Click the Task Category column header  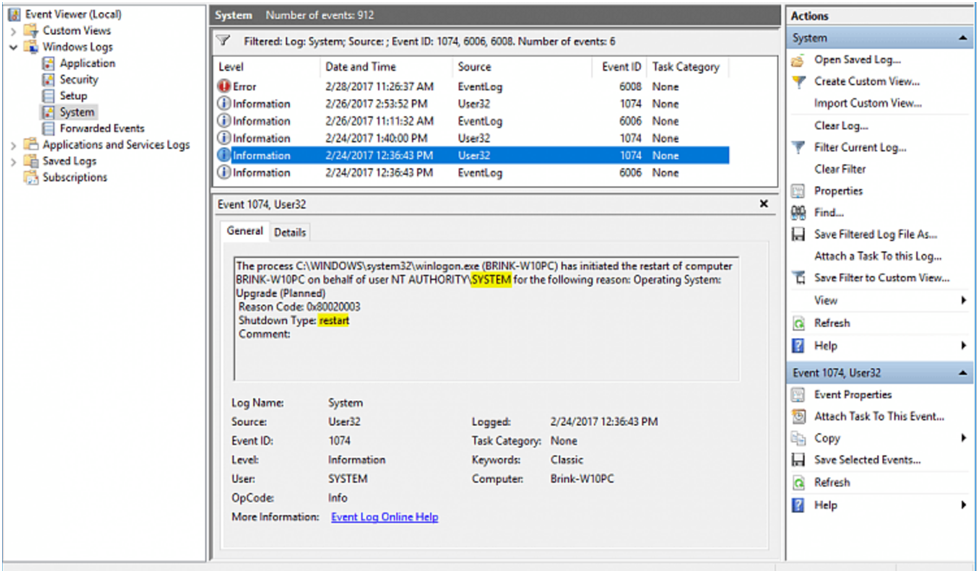tap(687, 67)
